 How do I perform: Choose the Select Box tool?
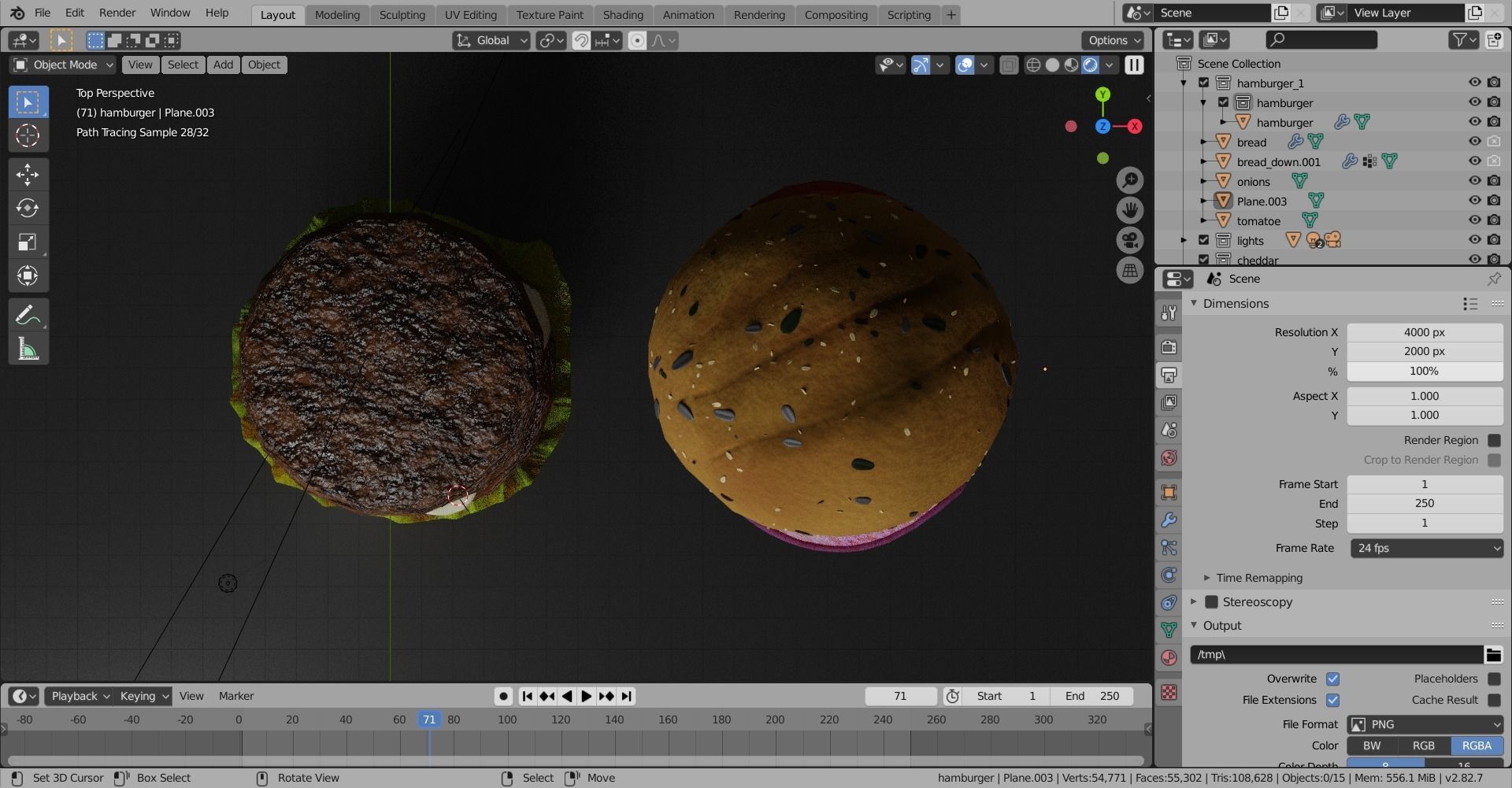click(28, 102)
